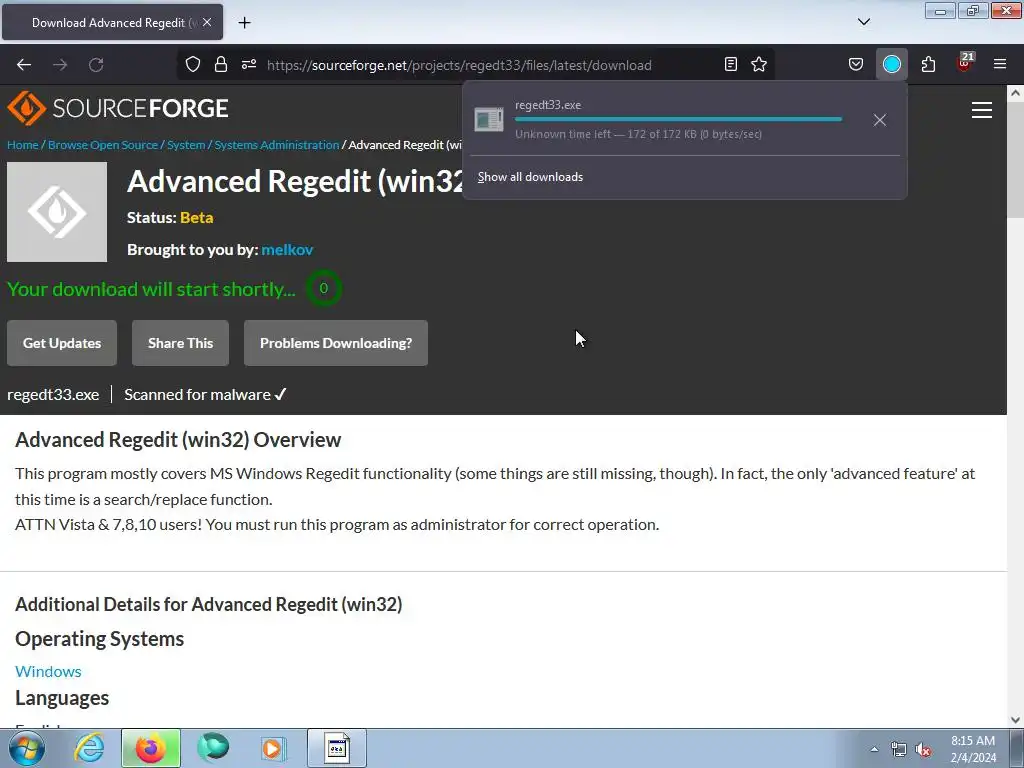1024x768 pixels.
Task: Open Browse Open Source breadcrumb
Action: 103,145
